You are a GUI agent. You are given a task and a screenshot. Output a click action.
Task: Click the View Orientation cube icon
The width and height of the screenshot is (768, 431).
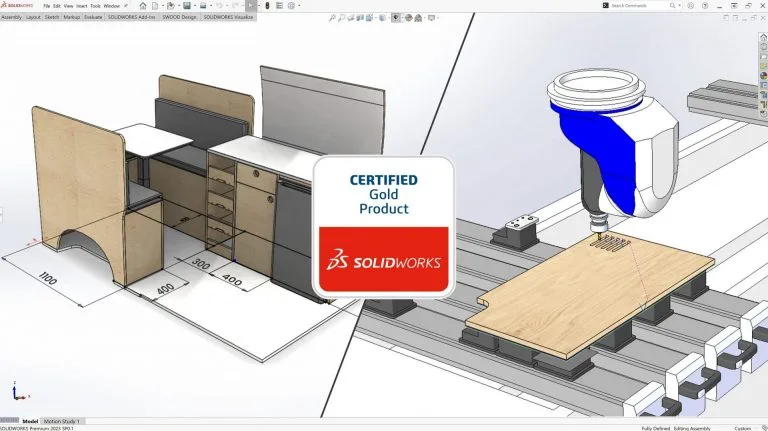tap(369, 18)
